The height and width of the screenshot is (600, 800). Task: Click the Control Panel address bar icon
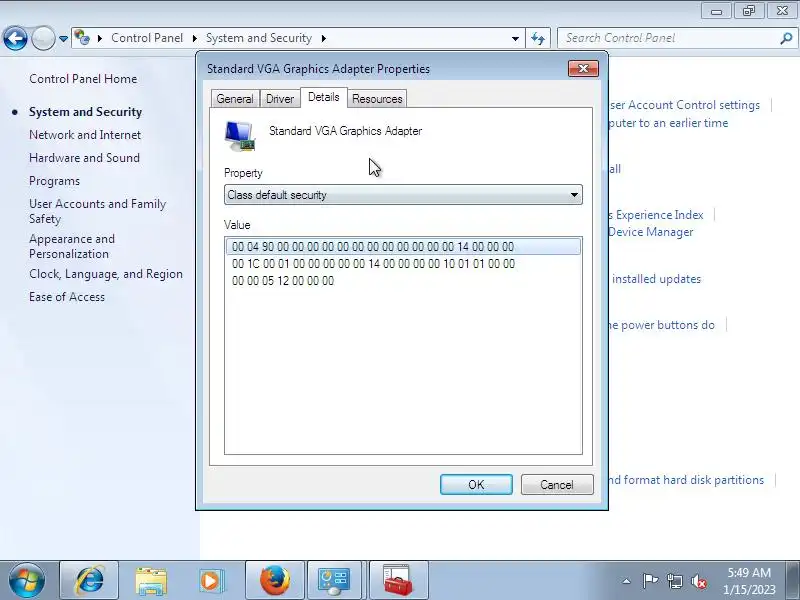[82, 38]
